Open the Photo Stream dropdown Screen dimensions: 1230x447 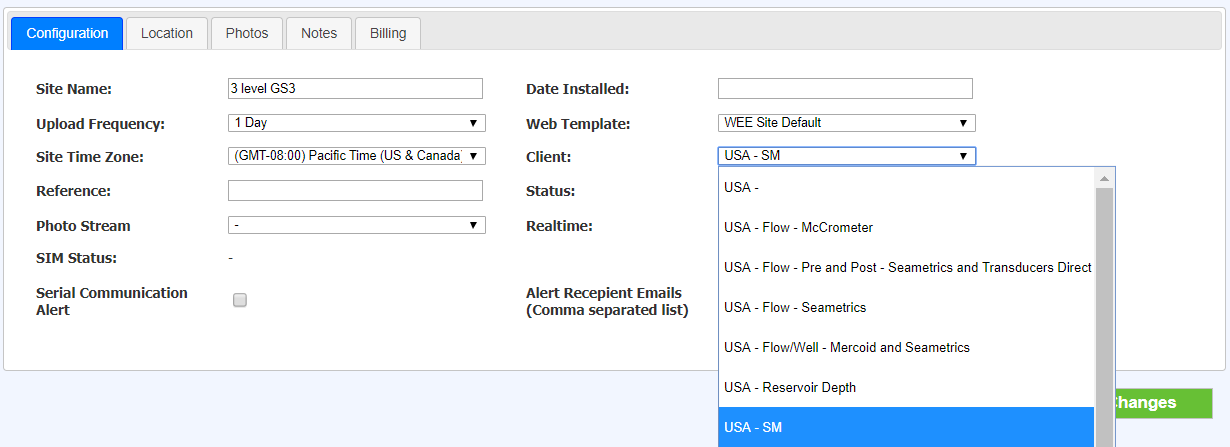356,225
